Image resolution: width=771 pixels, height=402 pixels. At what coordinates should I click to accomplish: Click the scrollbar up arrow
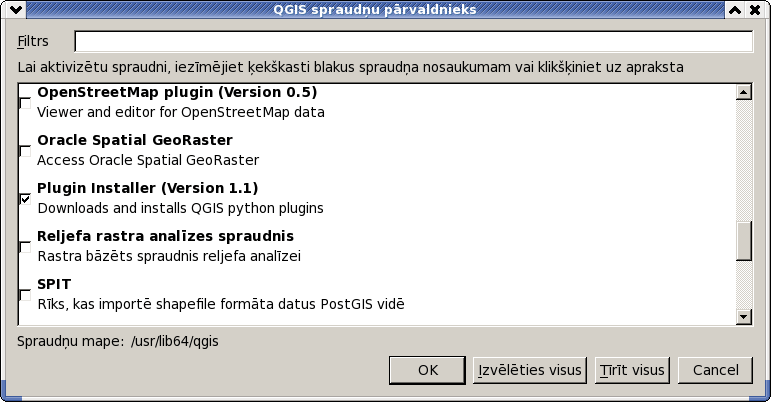click(744, 92)
